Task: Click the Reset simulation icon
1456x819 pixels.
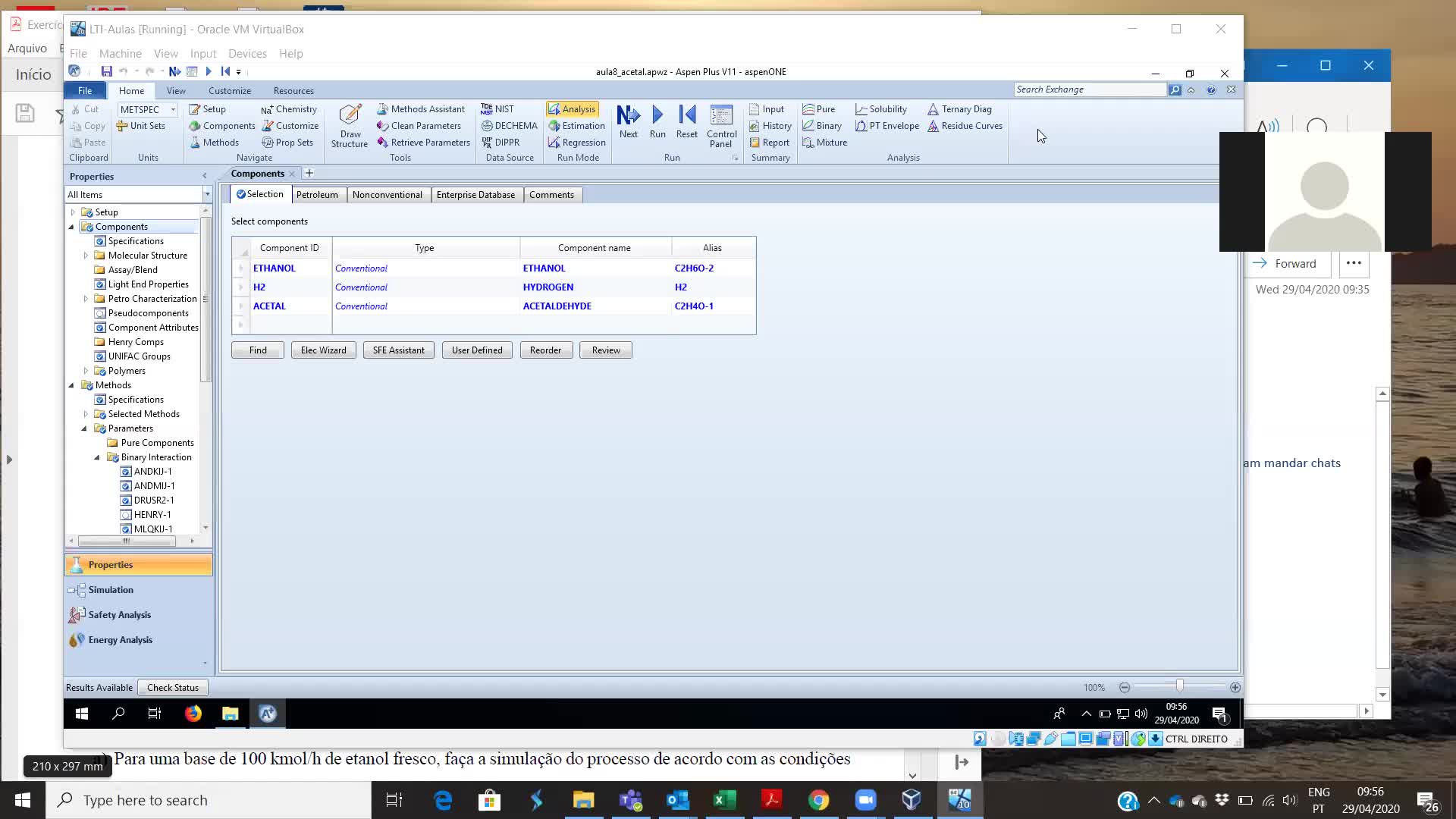Action: (x=687, y=115)
